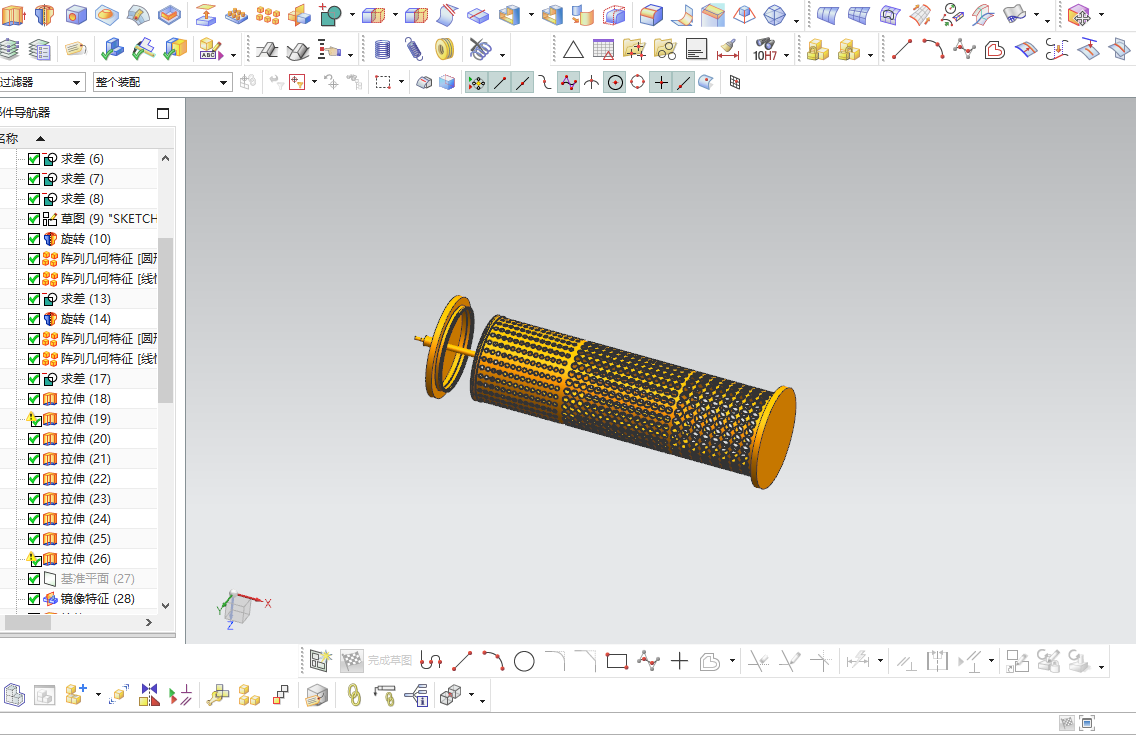The height and width of the screenshot is (735, 1136).
Task: Uncheck the checkbox for 草图 (9) SKETCH
Action: coord(34,219)
